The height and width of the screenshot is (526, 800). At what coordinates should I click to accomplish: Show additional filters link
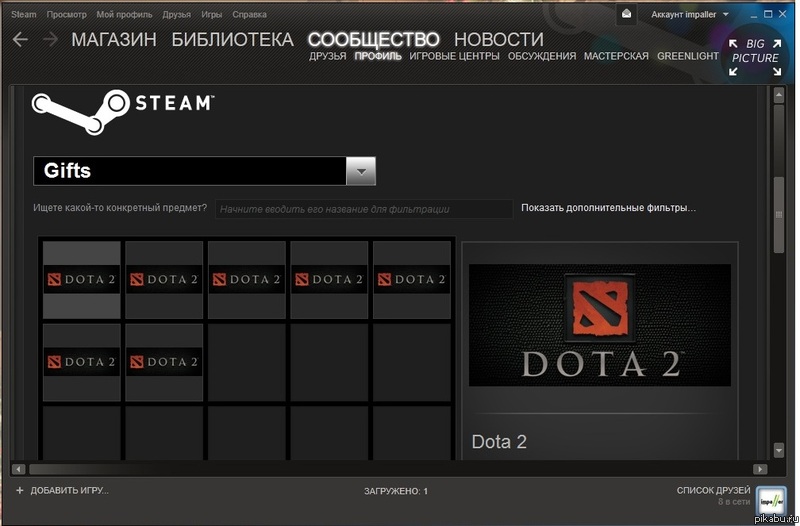608,208
